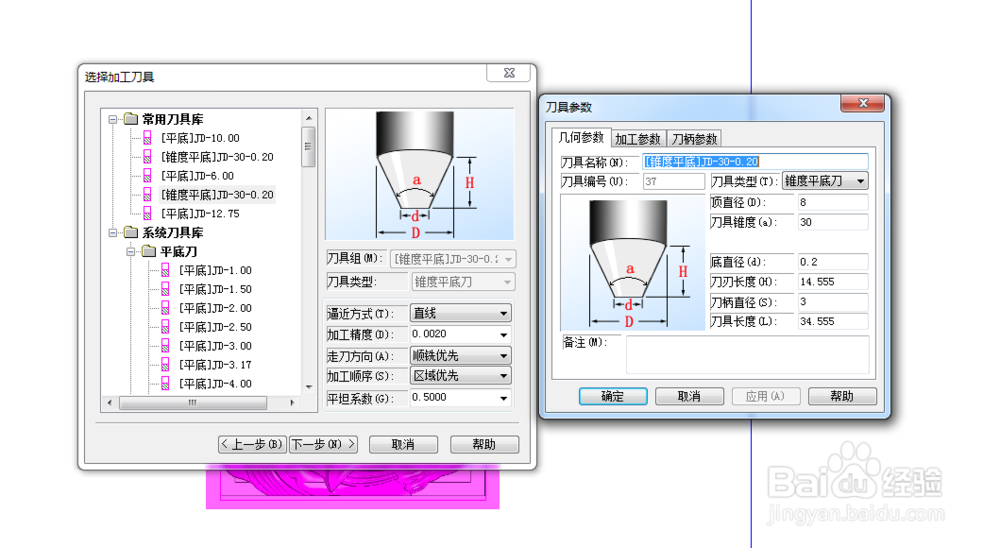Click the icon beside [平底]JD-1.00
Screen dimensions: 1000x548
point(165,270)
